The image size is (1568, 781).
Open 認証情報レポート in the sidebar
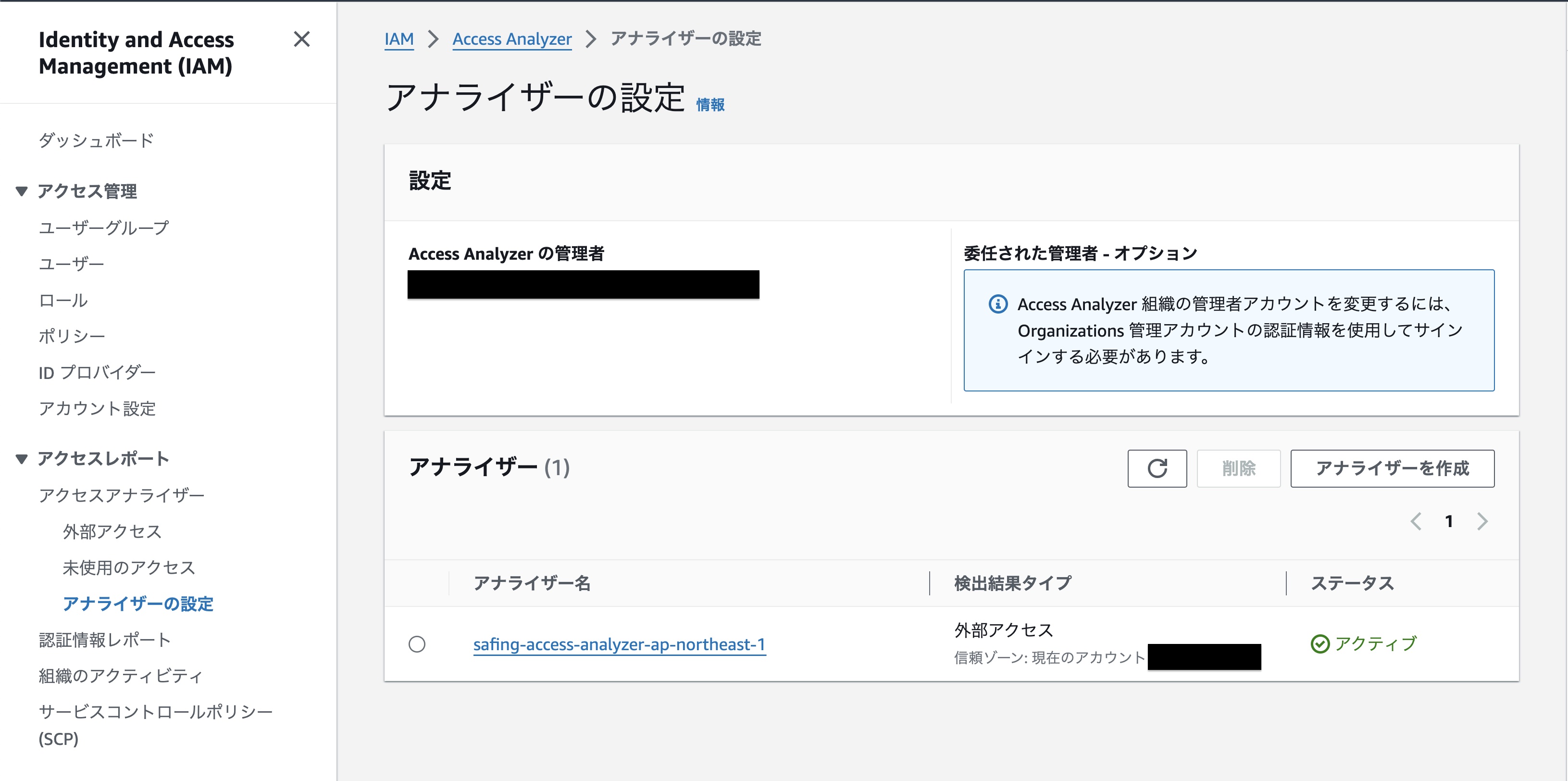click(x=105, y=640)
